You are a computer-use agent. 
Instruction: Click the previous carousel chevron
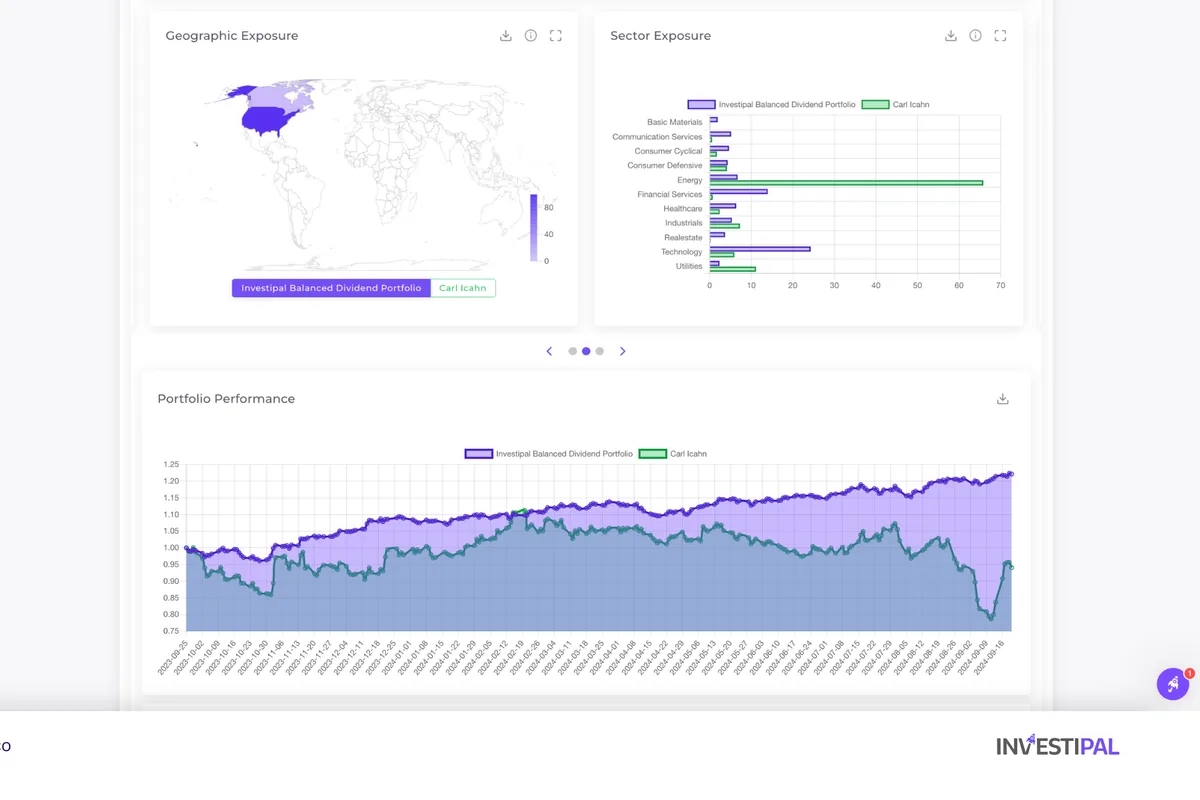[549, 351]
